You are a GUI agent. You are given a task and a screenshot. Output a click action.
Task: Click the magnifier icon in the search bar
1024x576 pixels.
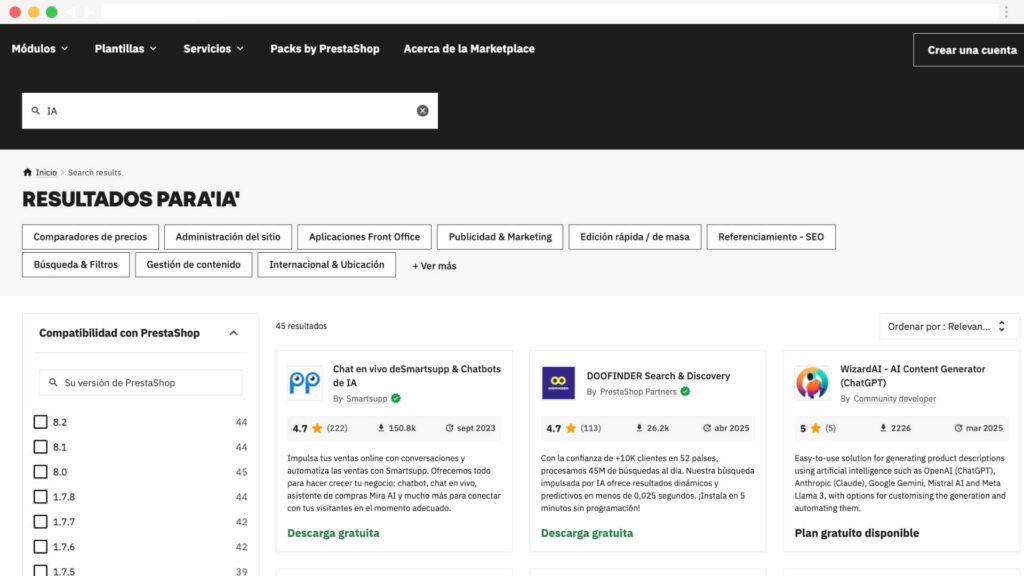click(x=34, y=110)
